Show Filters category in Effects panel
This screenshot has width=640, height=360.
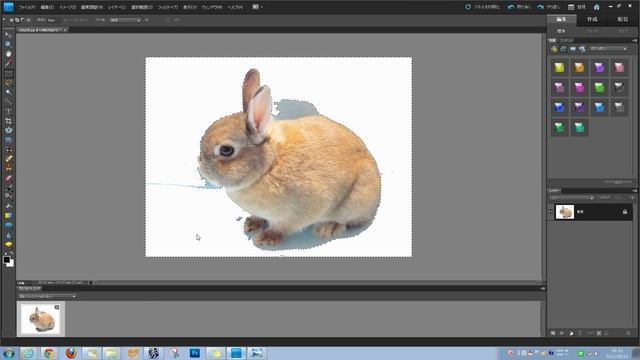point(554,49)
